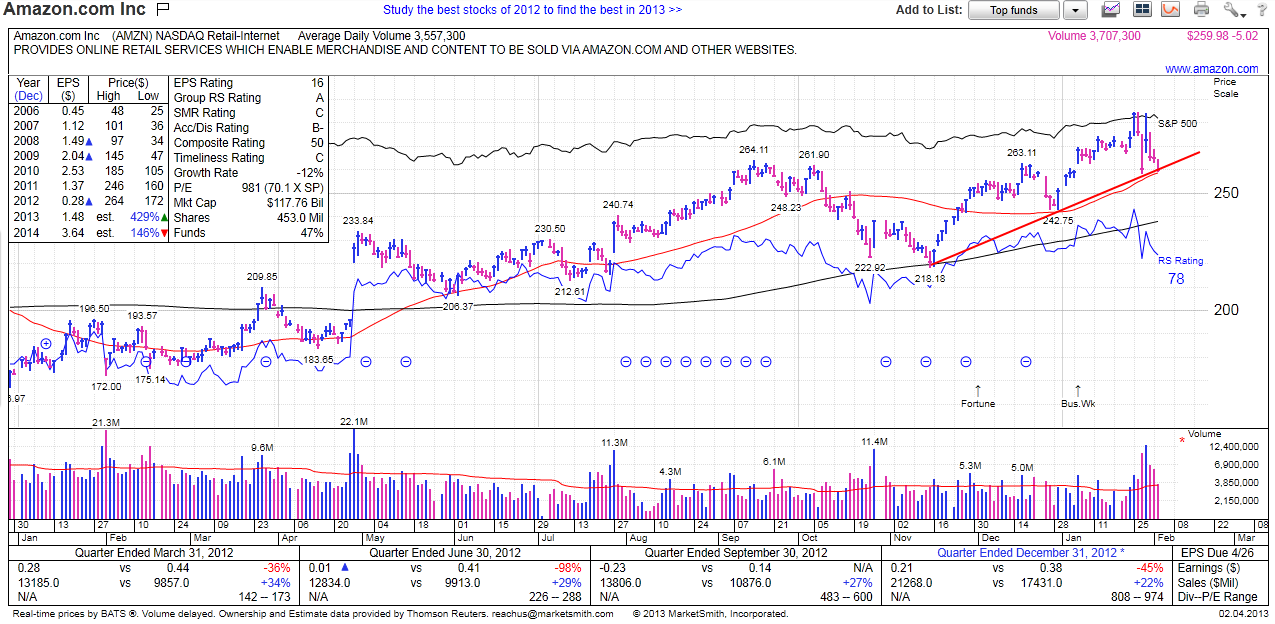This screenshot has width=1275, height=624.
Task: Click the circled plus marker on chart
Action: point(46,343)
